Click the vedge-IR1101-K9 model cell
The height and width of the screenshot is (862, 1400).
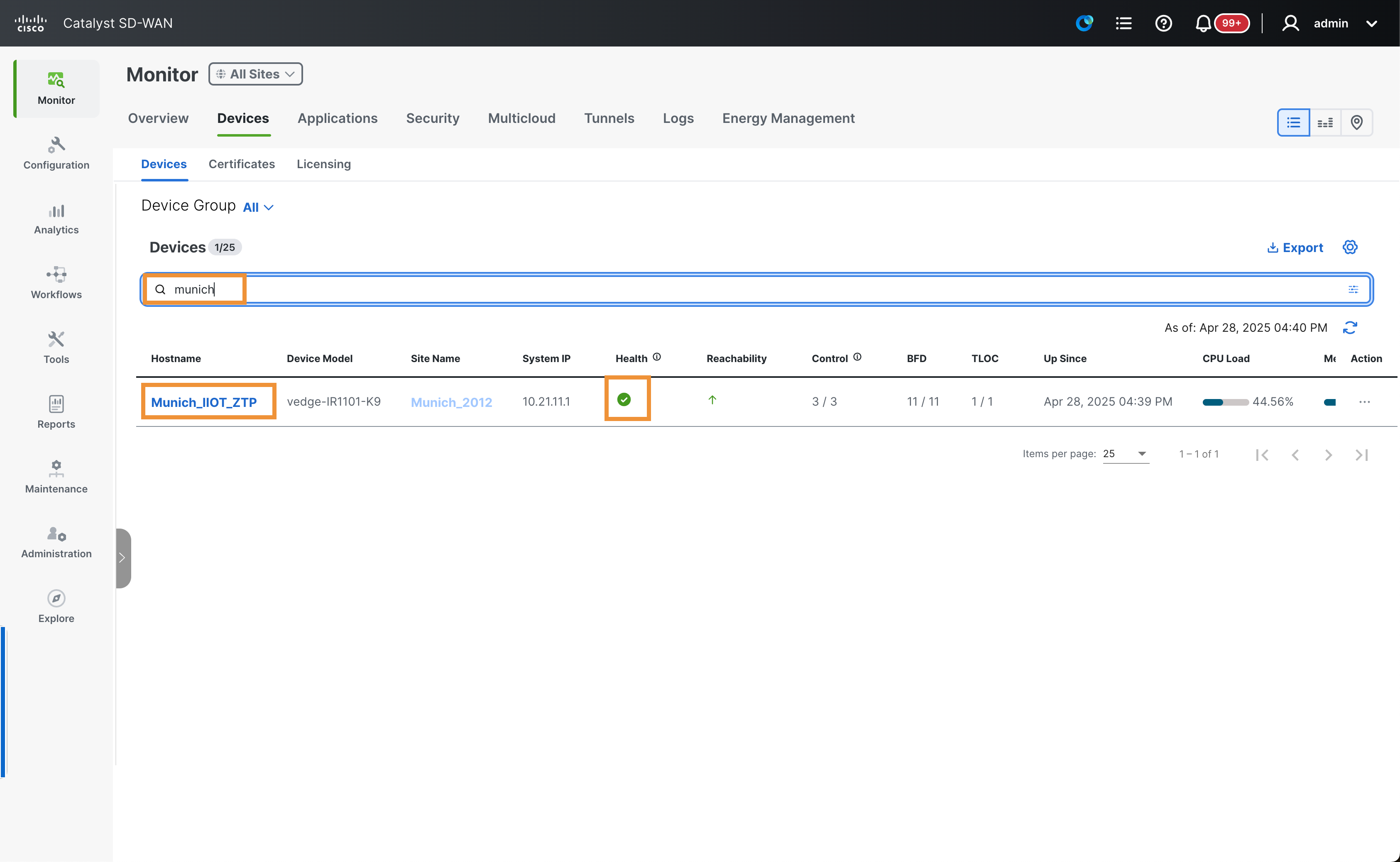click(334, 402)
